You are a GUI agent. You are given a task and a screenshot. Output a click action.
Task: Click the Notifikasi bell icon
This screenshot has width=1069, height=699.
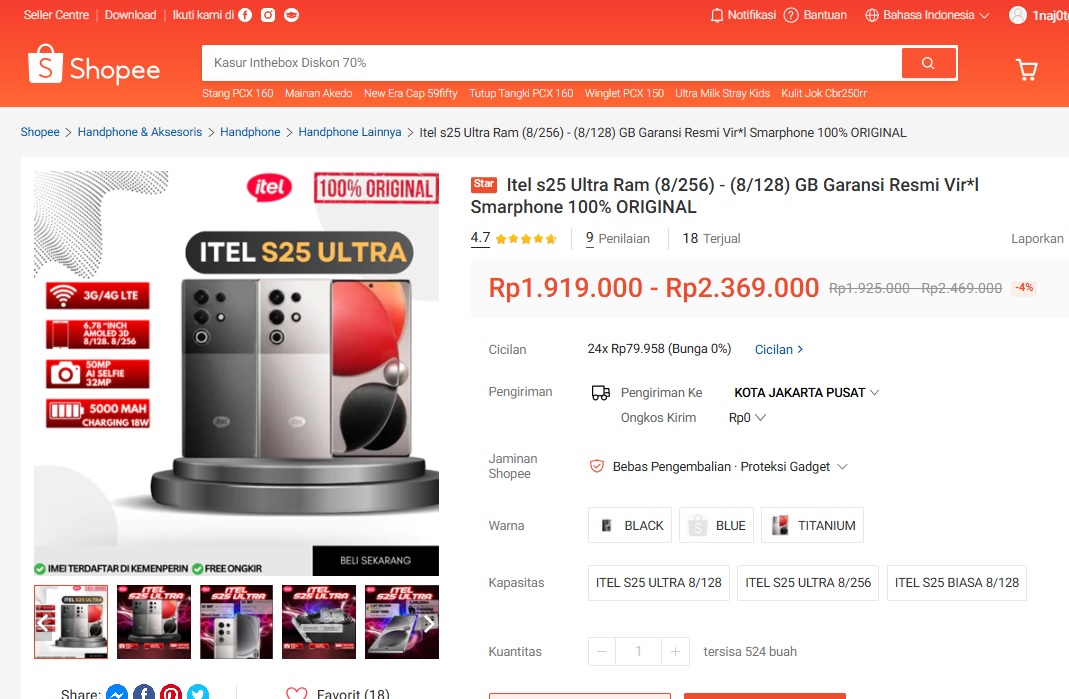click(717, 15)
